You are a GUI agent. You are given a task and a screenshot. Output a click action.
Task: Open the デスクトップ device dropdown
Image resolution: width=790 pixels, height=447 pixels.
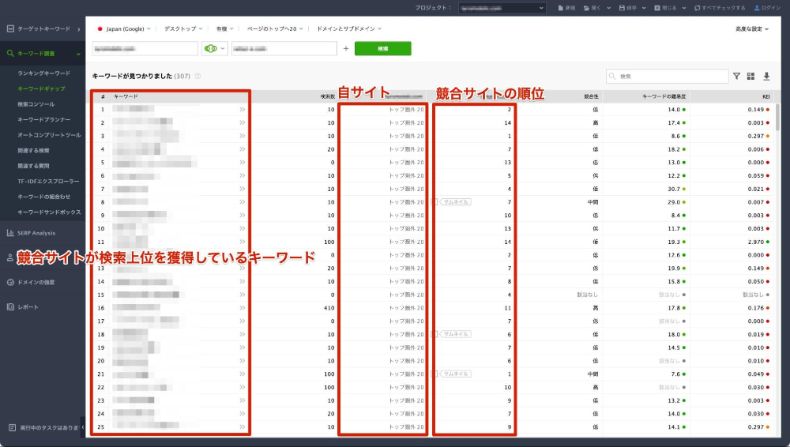coord(183,29)
